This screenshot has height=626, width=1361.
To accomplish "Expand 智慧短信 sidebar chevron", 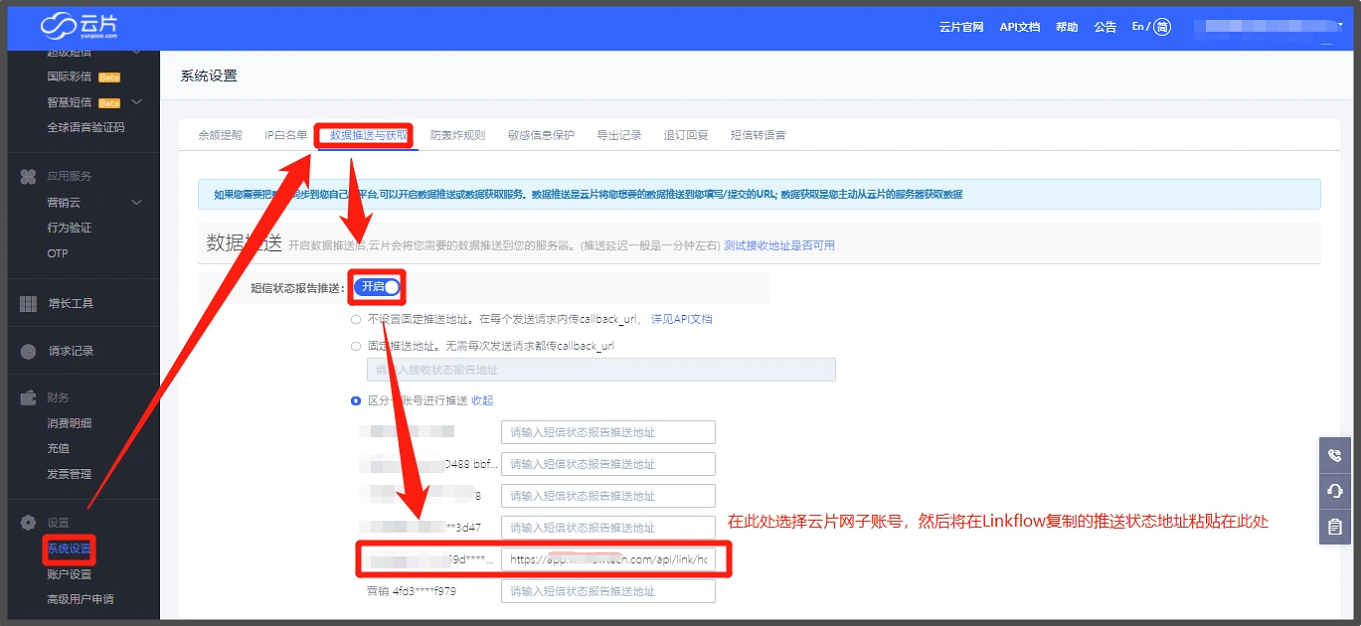I will (137, 102).
